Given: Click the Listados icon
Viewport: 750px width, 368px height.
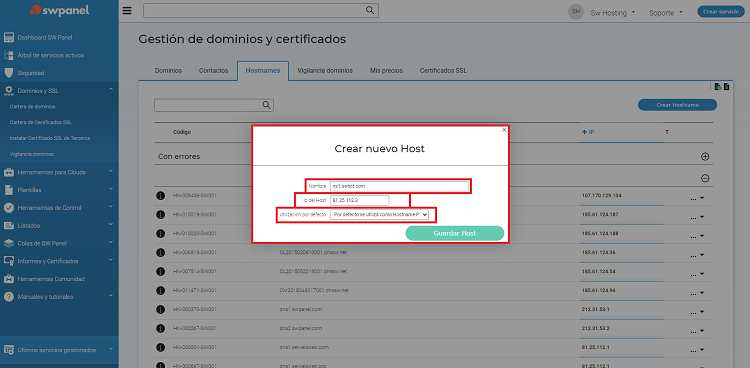Looking at the screenshot, I should 9,225.
